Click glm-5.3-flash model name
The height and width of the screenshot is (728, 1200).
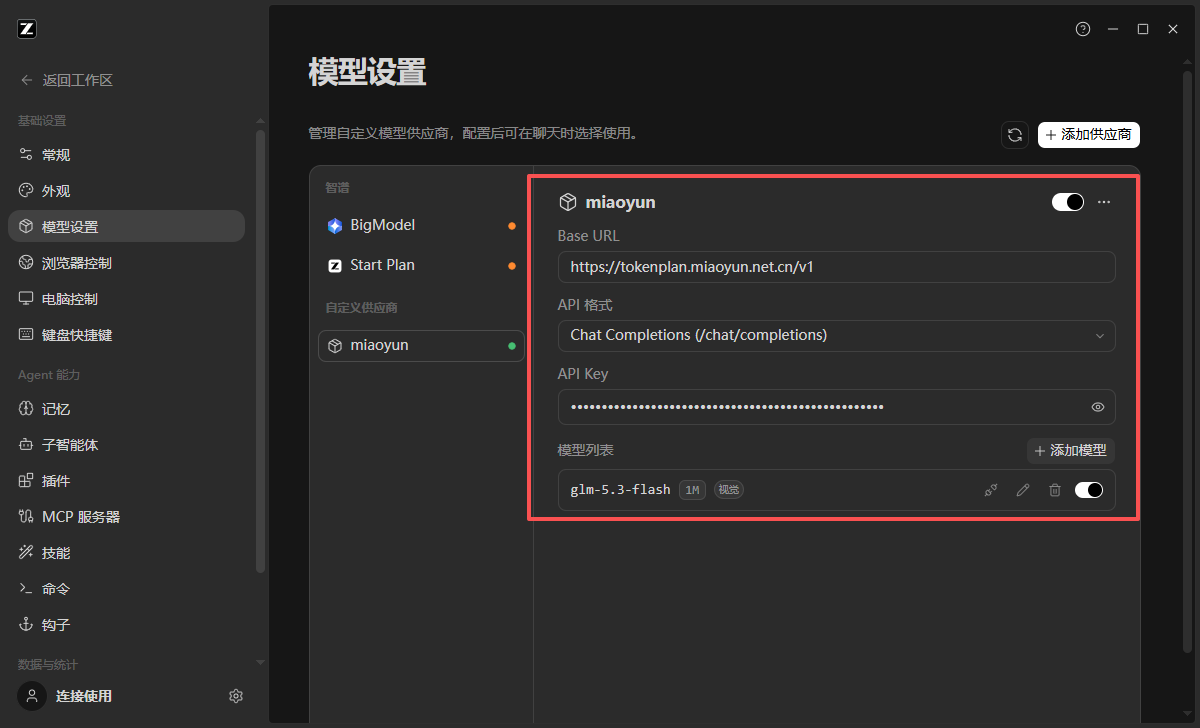point(620,490)
